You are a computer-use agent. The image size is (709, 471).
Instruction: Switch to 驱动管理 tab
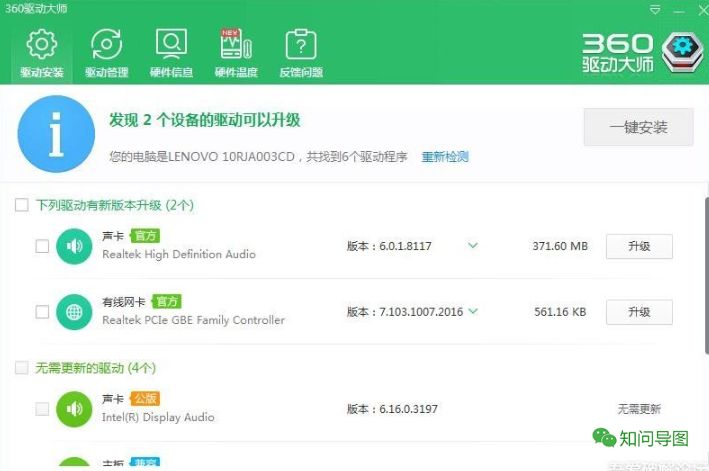(x=107, y=52)
